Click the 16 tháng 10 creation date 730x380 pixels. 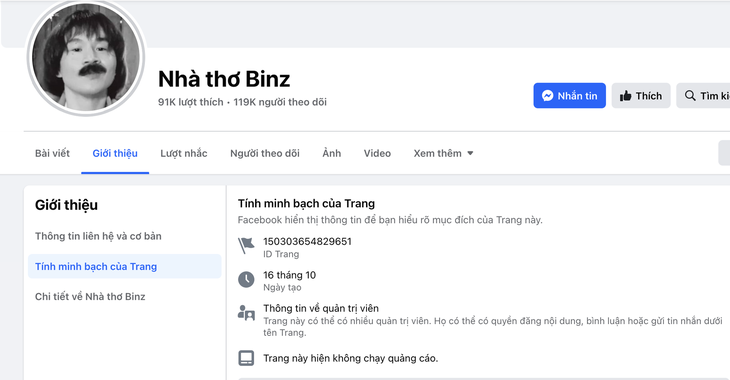[290, 275]
